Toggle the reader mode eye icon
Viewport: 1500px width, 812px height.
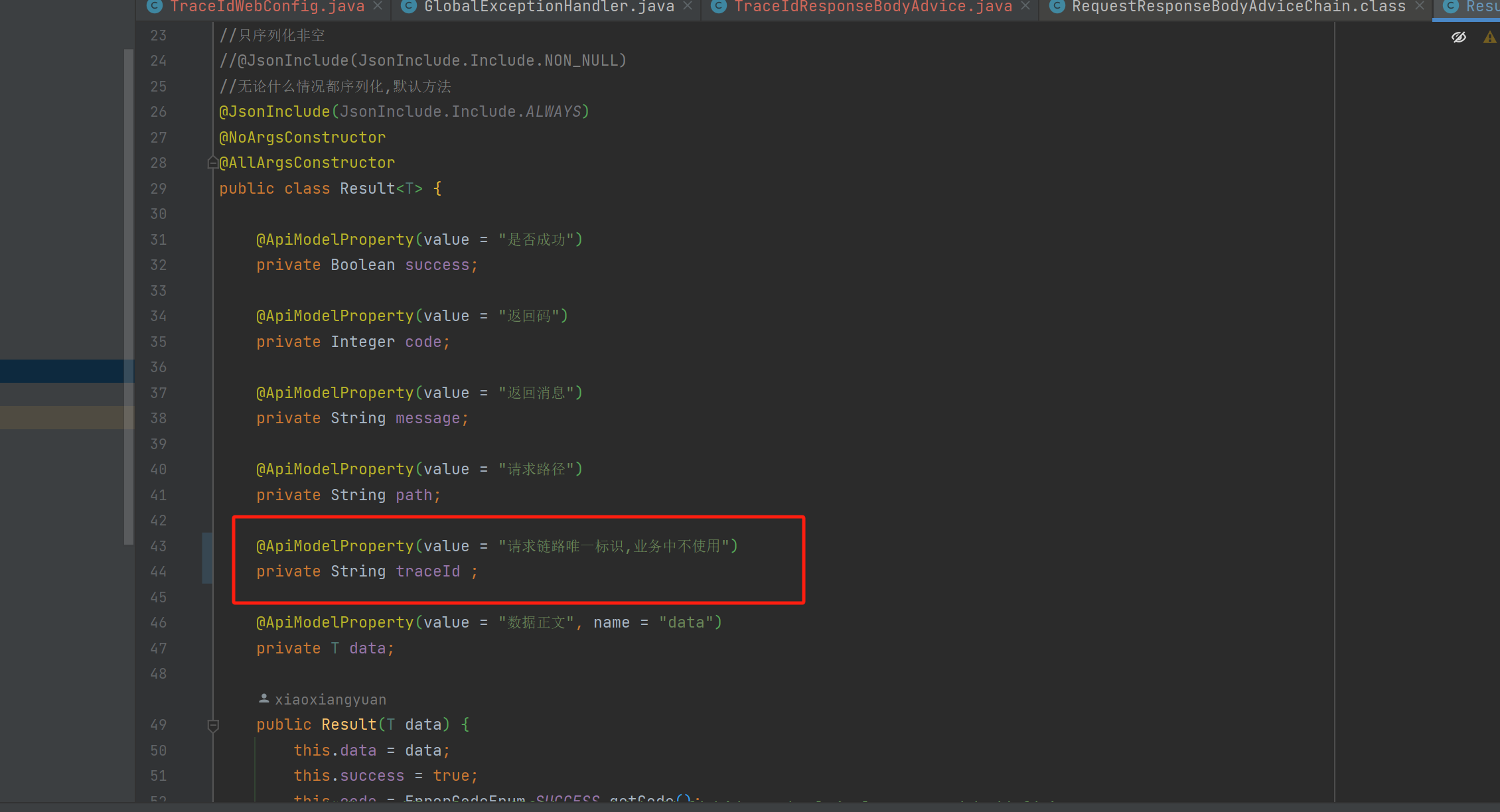pos(1458,37)
